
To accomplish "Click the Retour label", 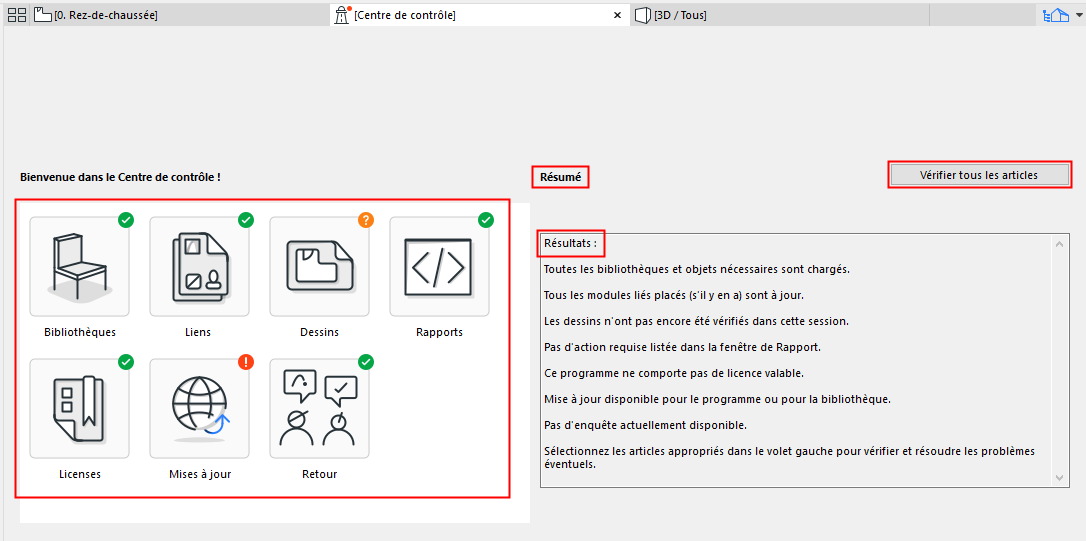I will tap(319, 475).
